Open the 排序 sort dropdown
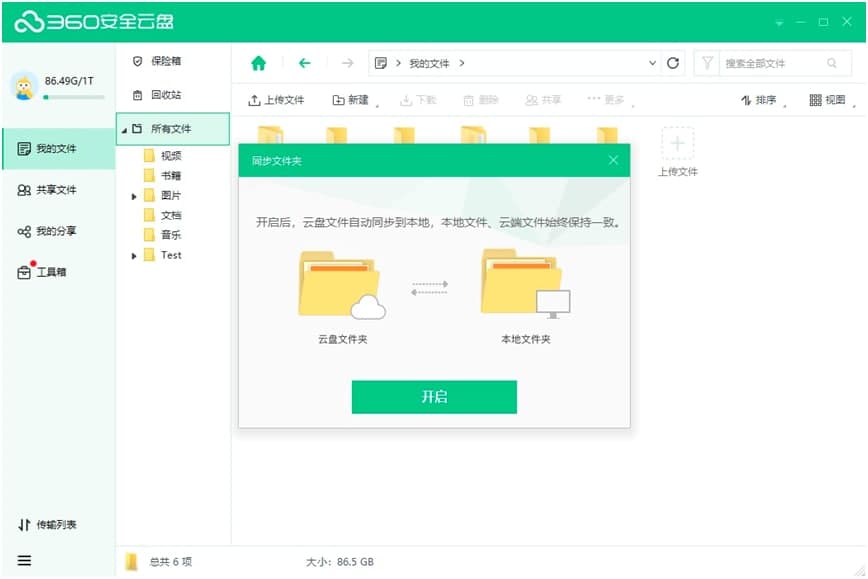 pyautogui.click(x=763, y=100)
